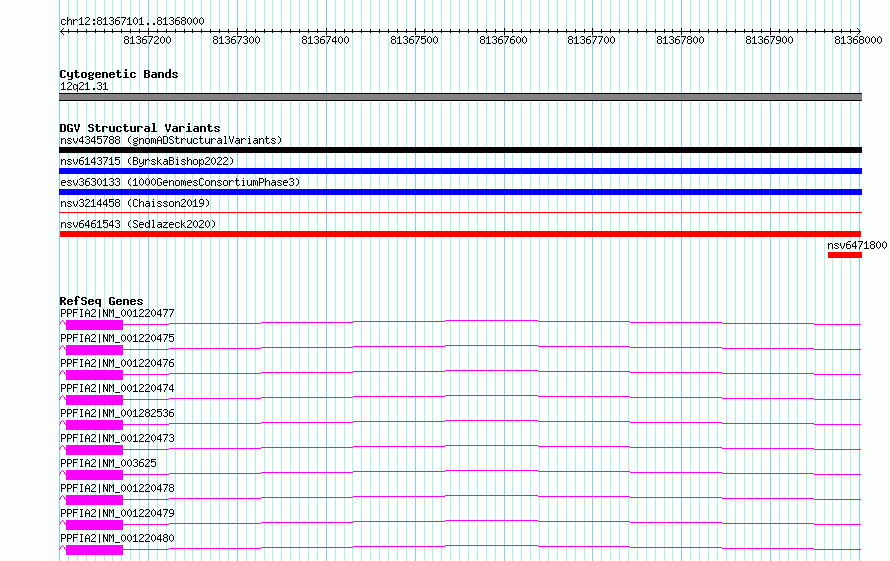
Task: Click the magenta exon of NM_001220473
Action: (x=94, y=450)
